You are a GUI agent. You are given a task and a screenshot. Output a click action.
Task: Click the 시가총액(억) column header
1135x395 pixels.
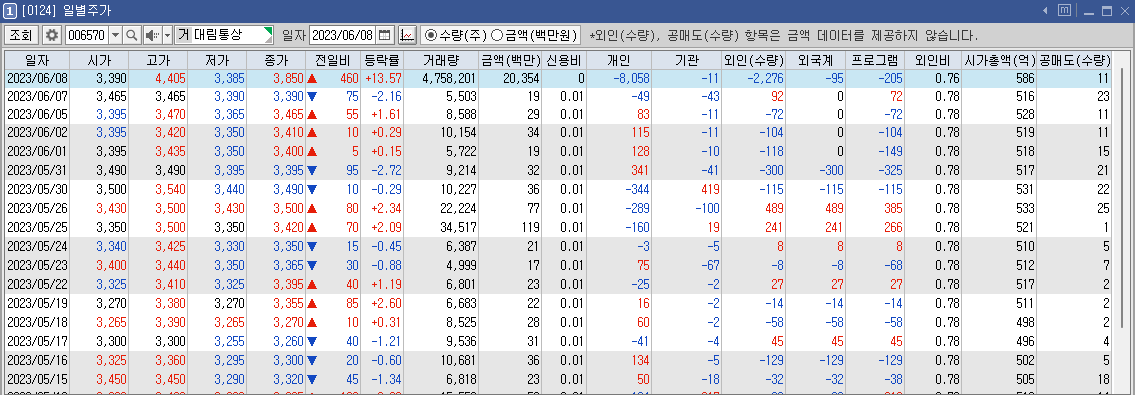point(999,60)
